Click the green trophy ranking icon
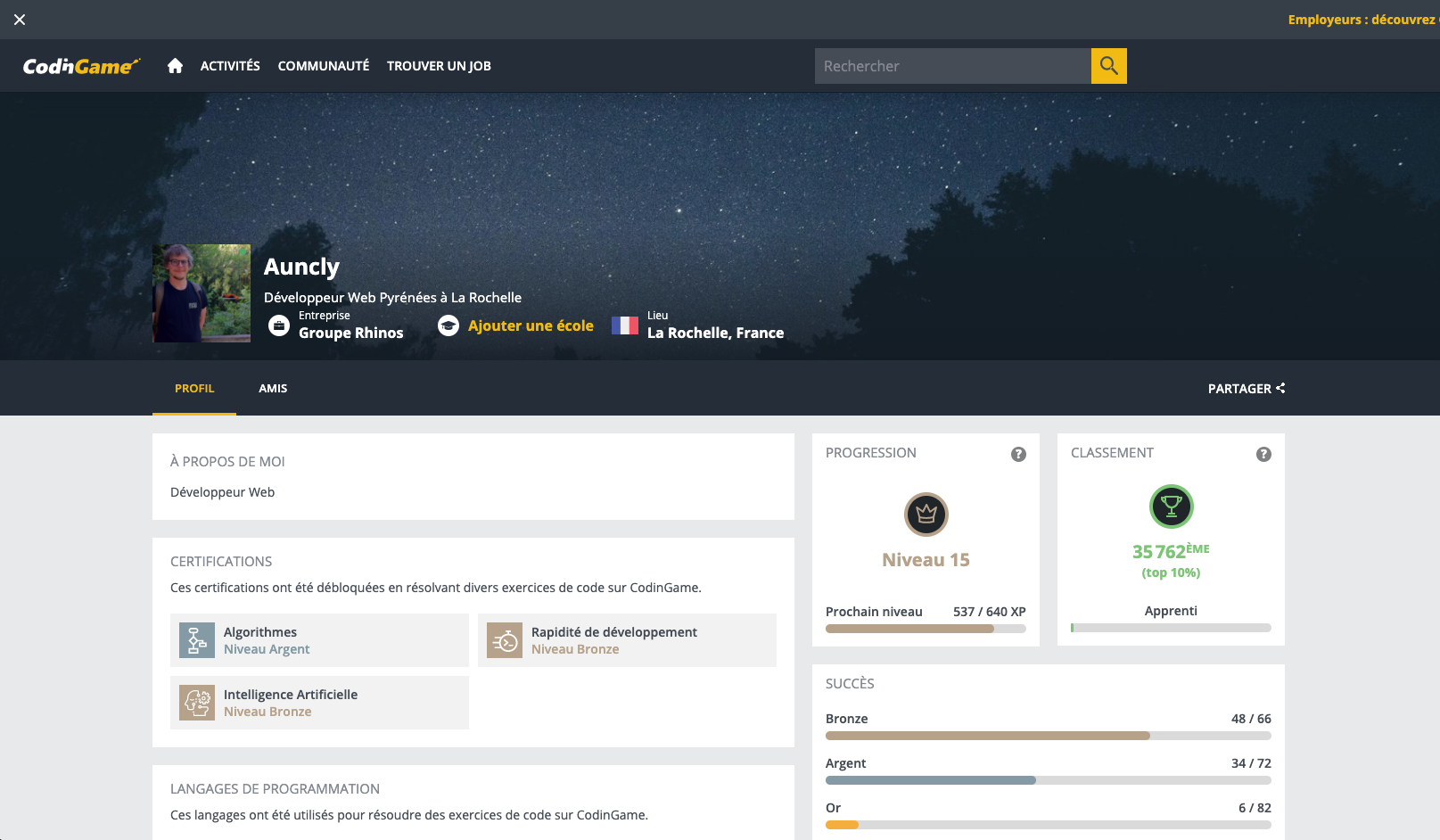This screenshot has height=840, width=1440. 1171,506
